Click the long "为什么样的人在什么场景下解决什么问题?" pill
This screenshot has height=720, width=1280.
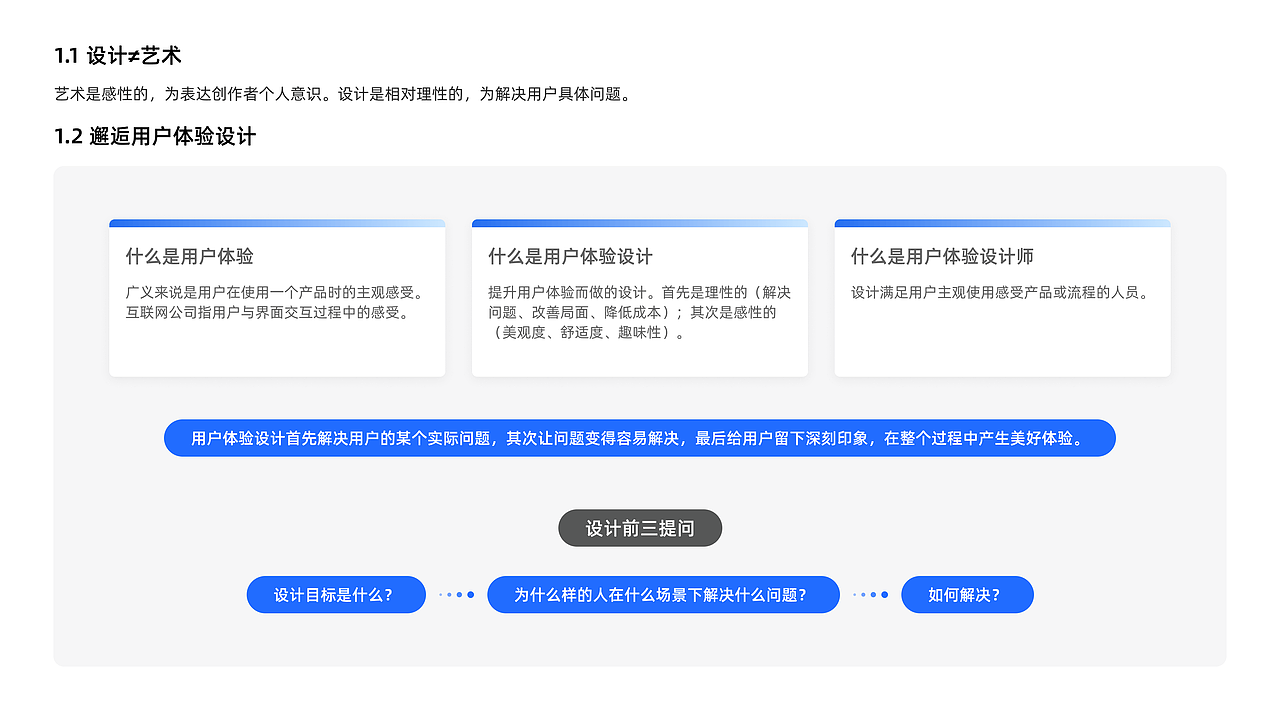coord(663,594)
